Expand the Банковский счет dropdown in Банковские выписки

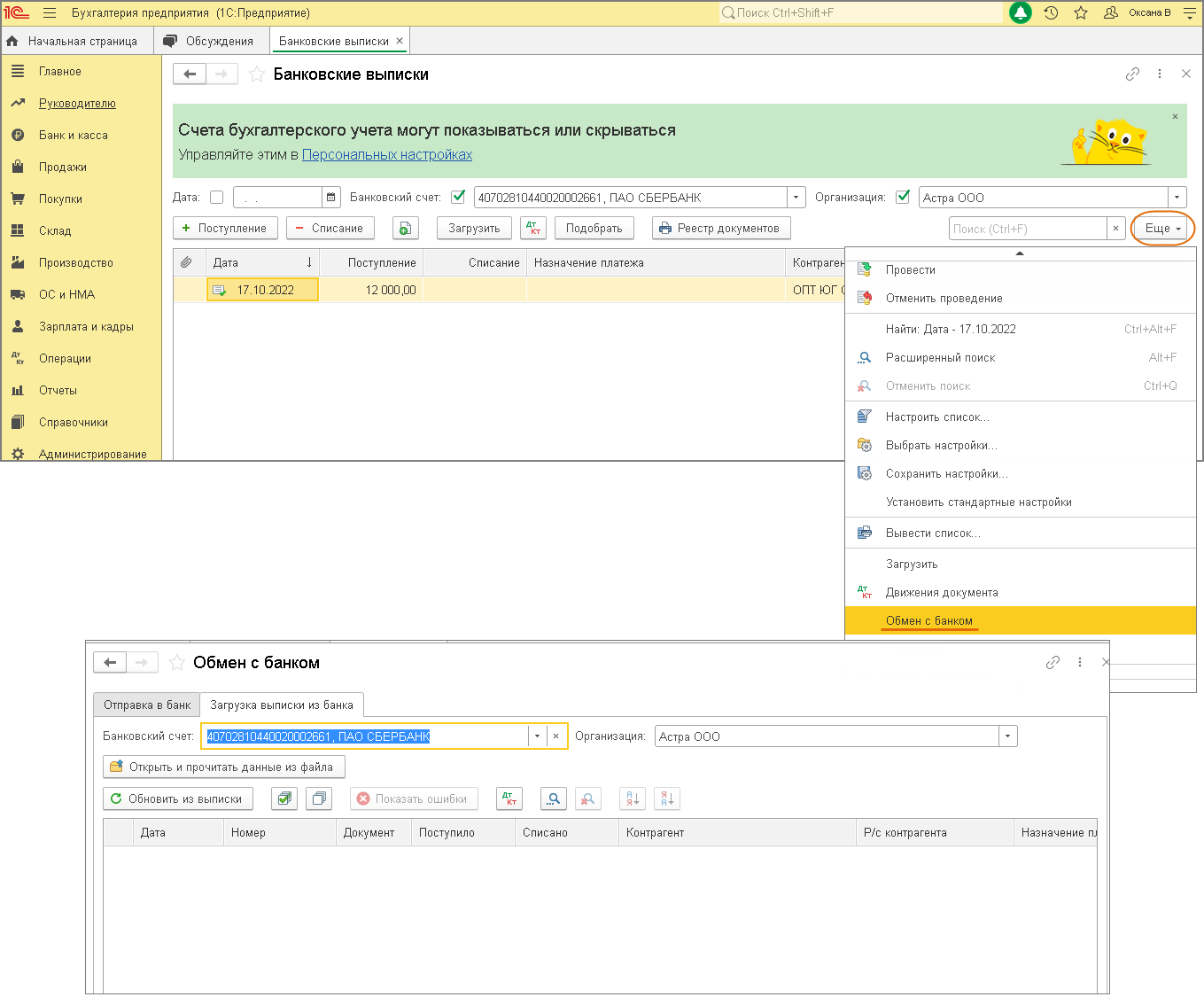click(796, 198)
